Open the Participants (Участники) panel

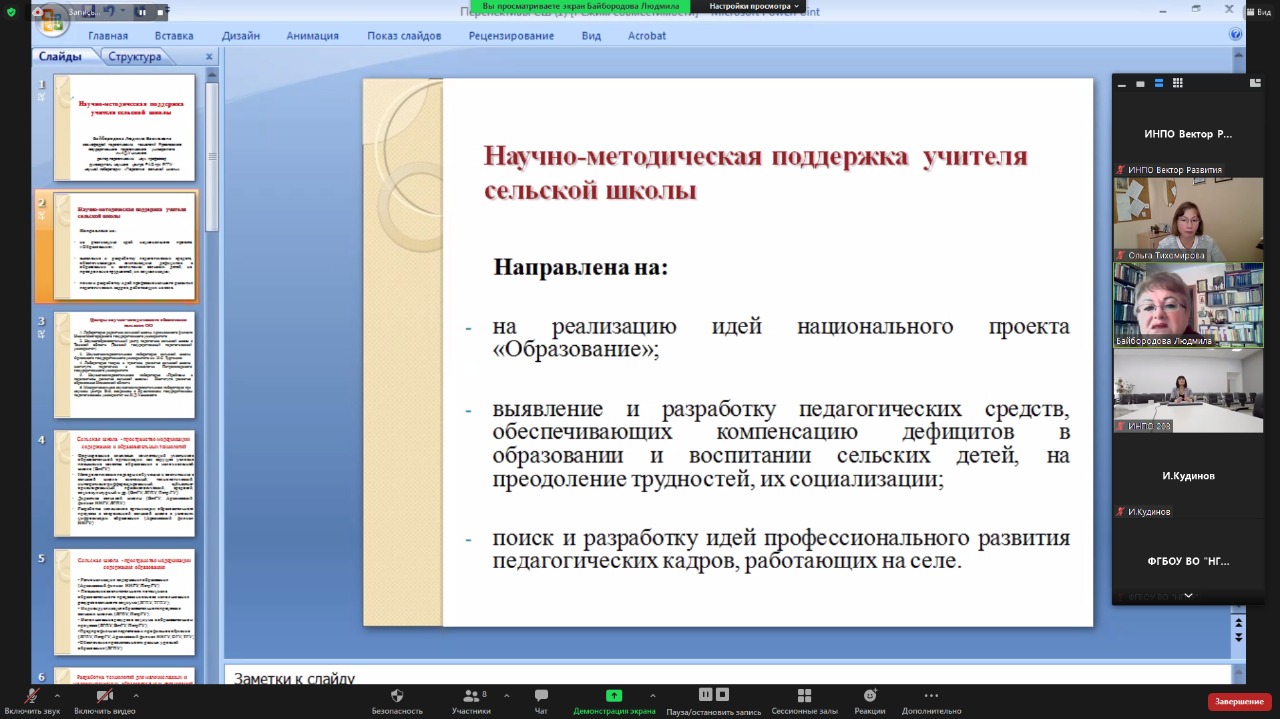point(470,696)
